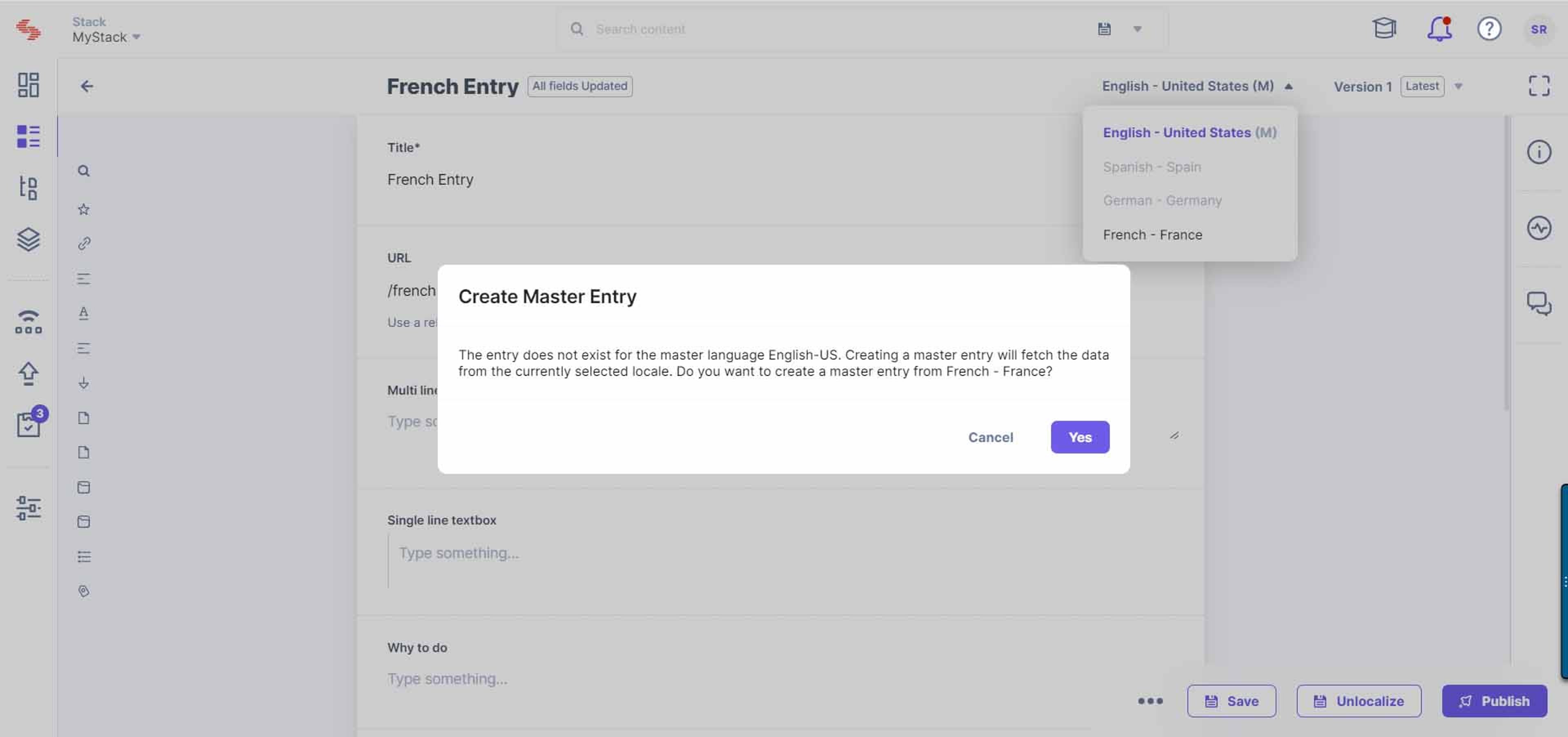1568x737 pixels.
Task: Click the tag icon in field list
Action: (84, 592)
